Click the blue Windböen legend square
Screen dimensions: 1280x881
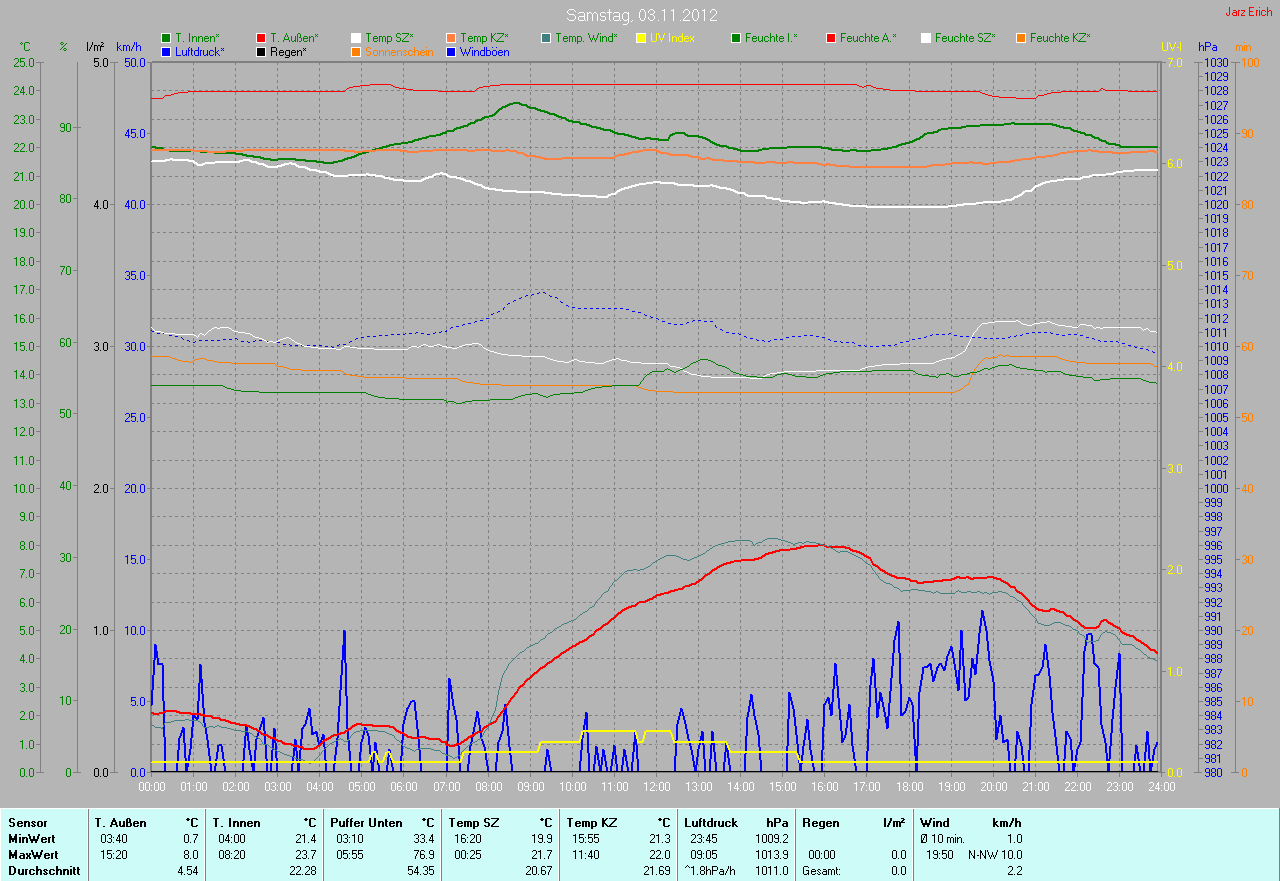pos(451,51)
